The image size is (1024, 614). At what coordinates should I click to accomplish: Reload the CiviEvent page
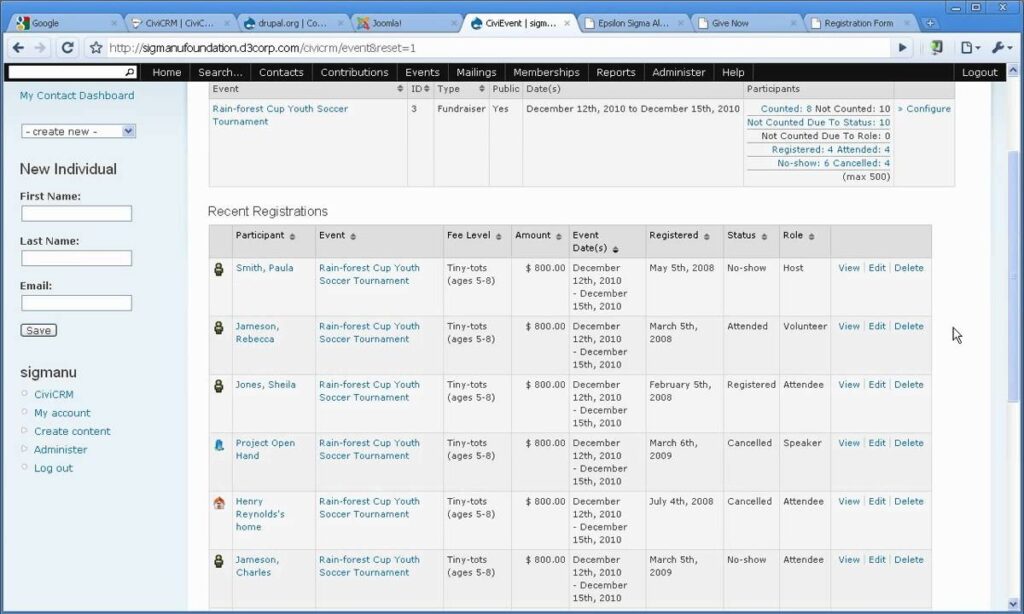[66, 46]
